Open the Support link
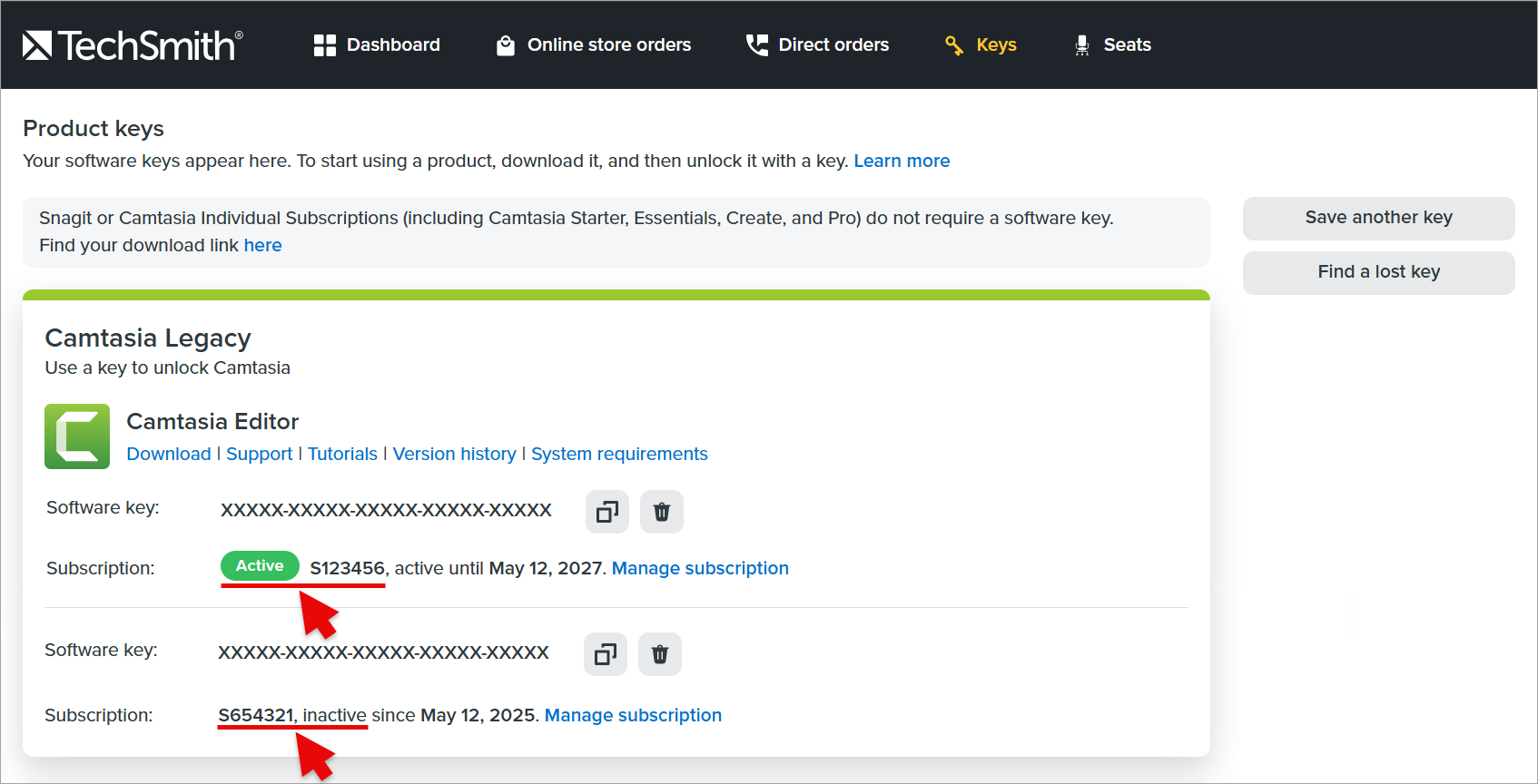 click(x=260, y=455)
